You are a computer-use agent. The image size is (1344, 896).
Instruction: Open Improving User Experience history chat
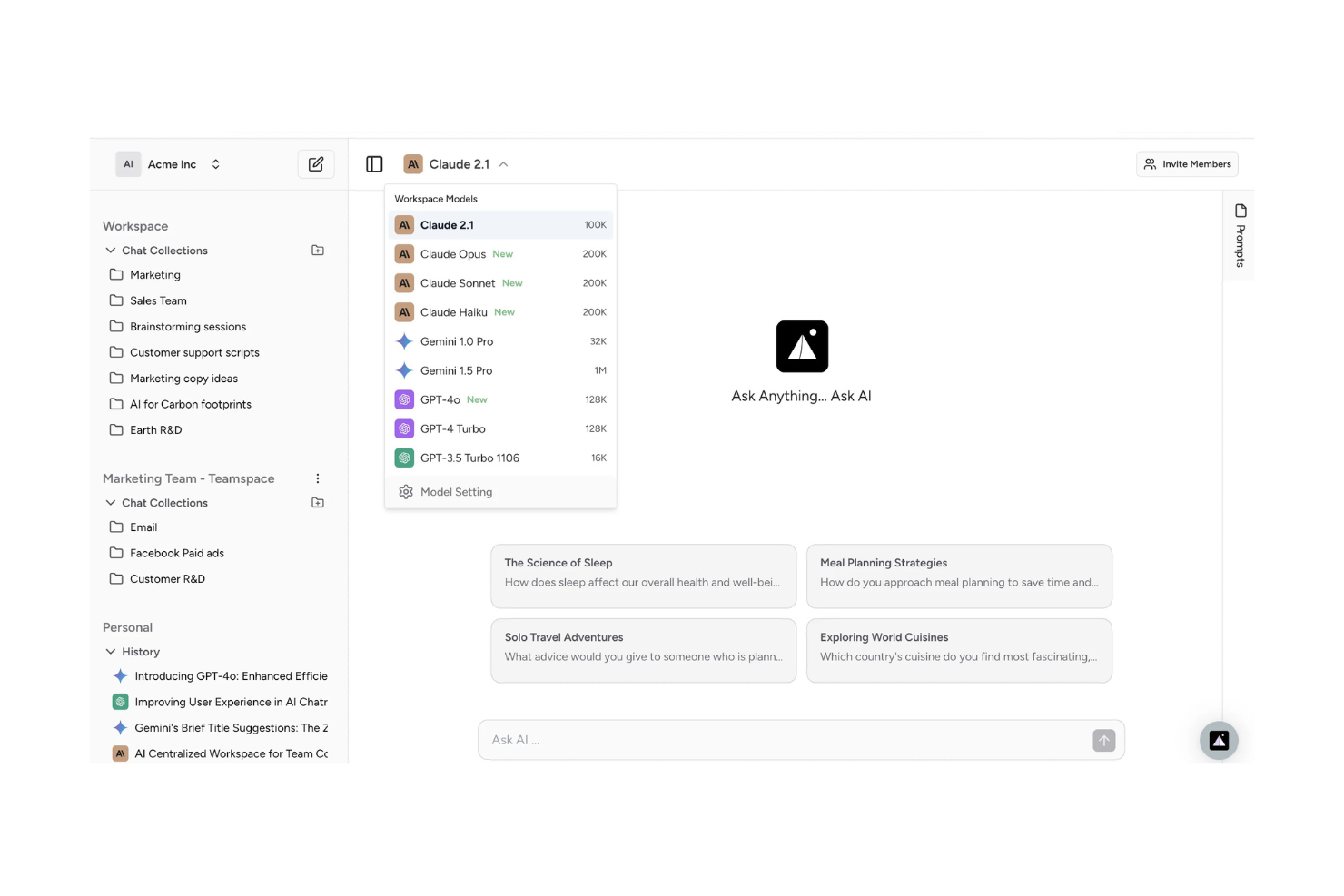pyautogui.click(x=220, y=702)
